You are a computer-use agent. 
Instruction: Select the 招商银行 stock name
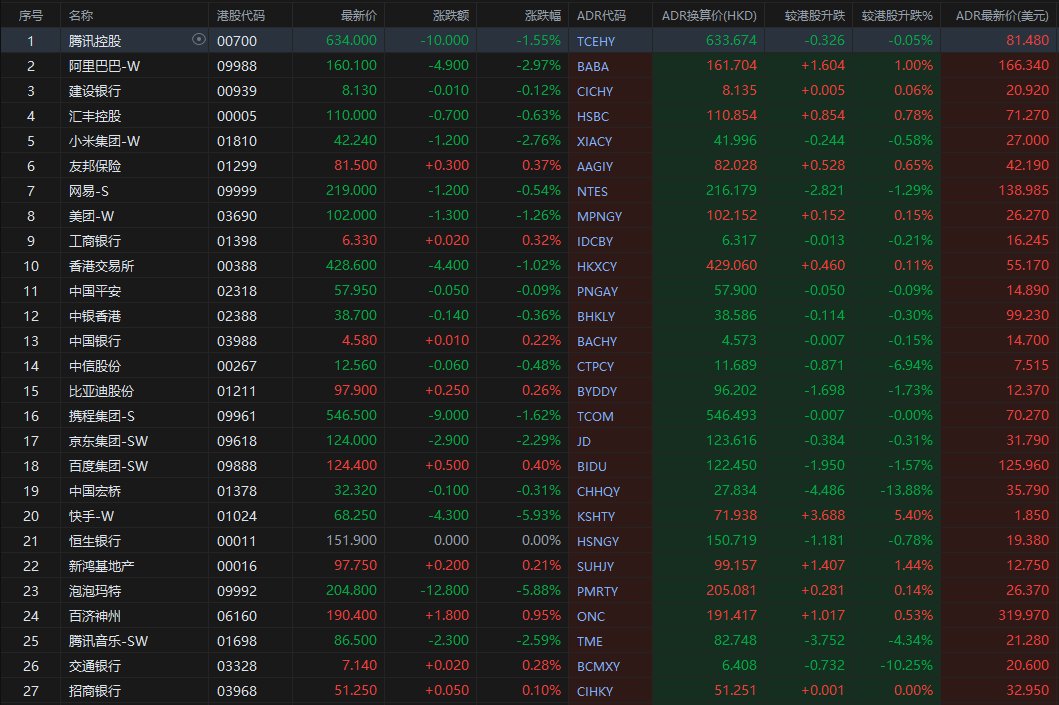pos(95,690)
